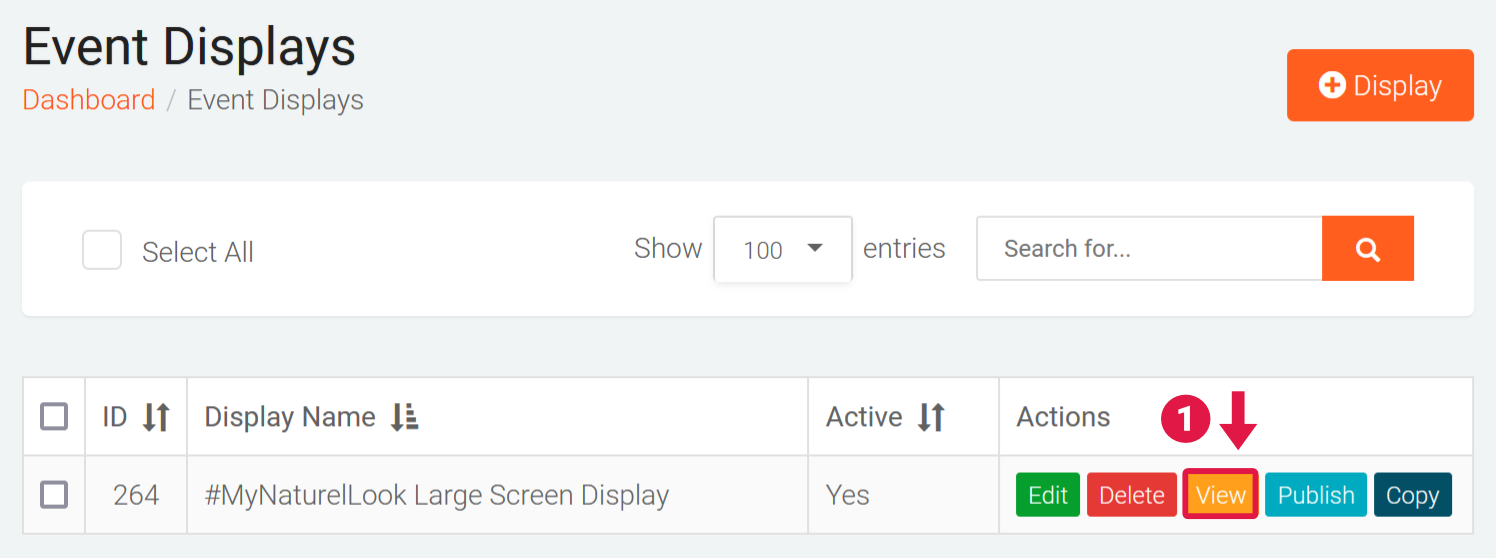Copy the #MyNaturelLook display
1496x558 pixels.
(x=1412, y=495)
